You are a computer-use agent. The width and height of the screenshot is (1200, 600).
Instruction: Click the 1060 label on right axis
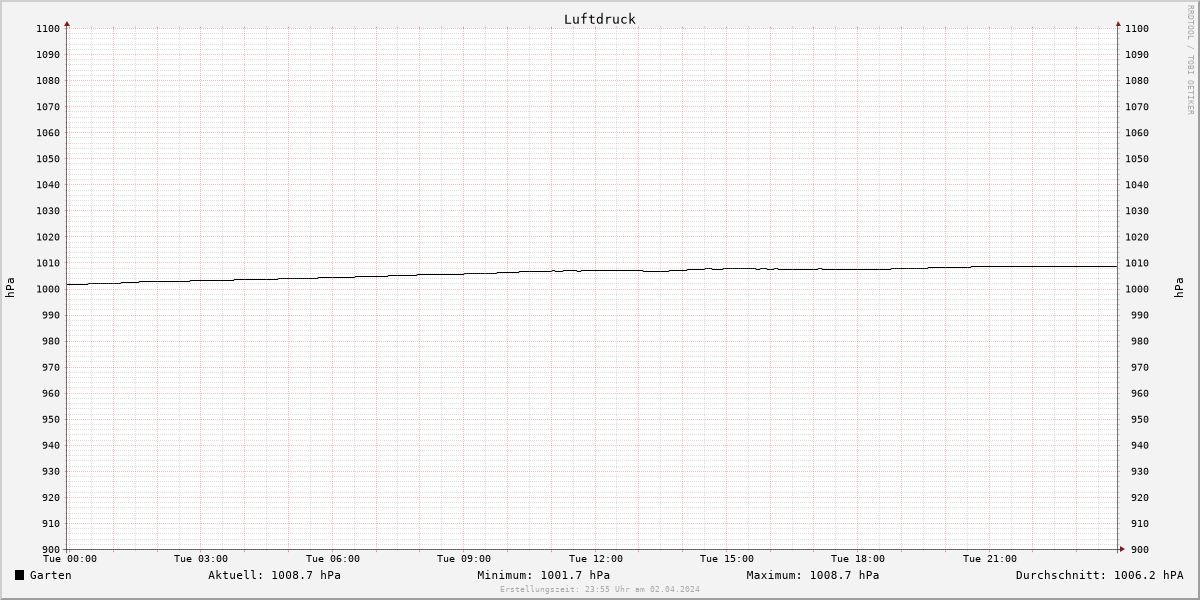pos(1137,133)
